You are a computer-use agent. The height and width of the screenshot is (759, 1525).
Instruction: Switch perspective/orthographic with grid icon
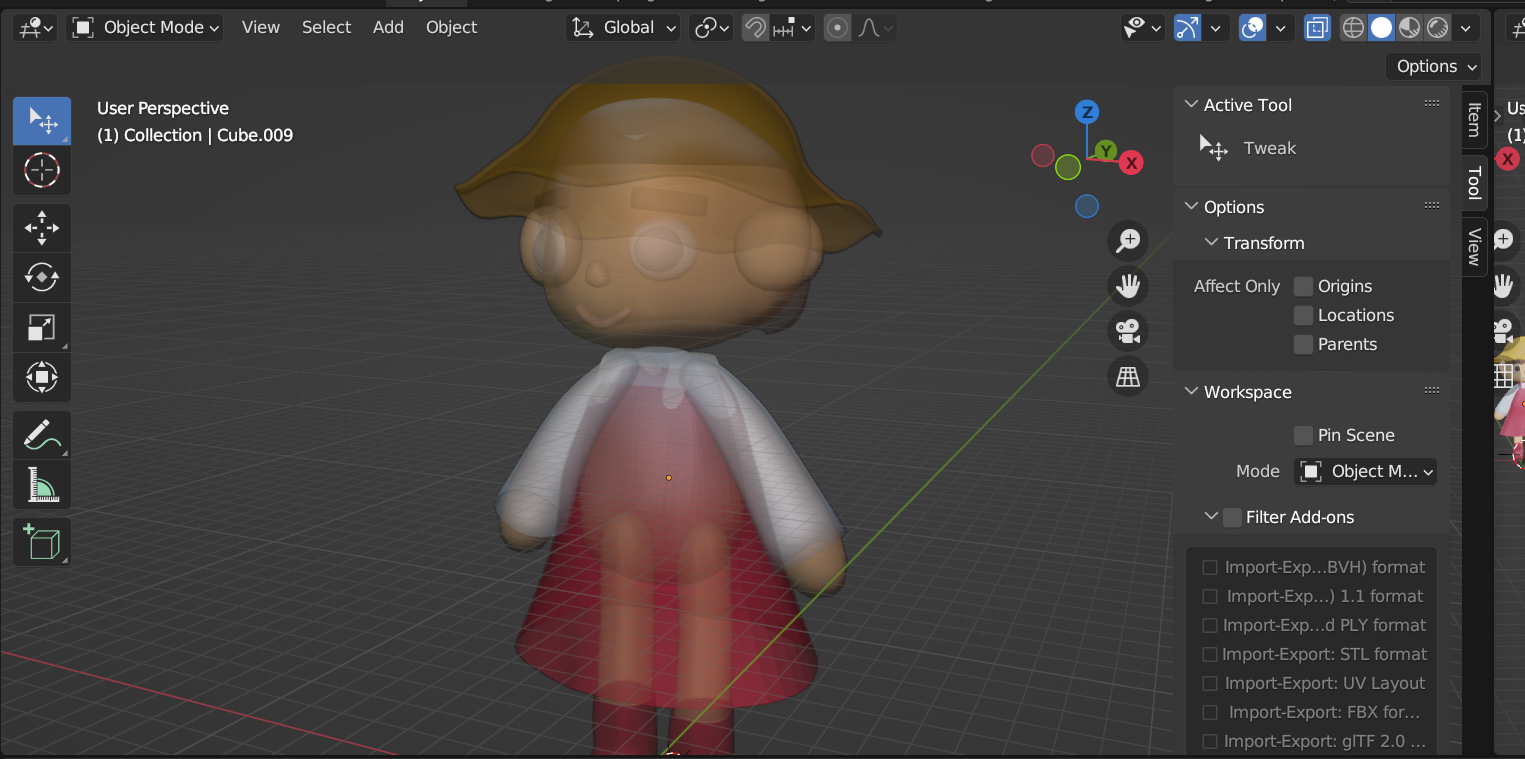[1128, 377]
